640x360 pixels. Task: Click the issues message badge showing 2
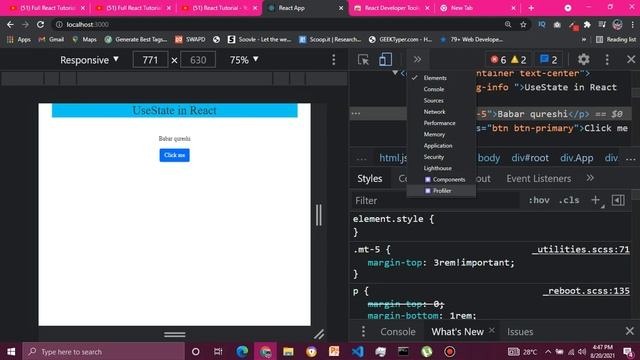[549, 60]
